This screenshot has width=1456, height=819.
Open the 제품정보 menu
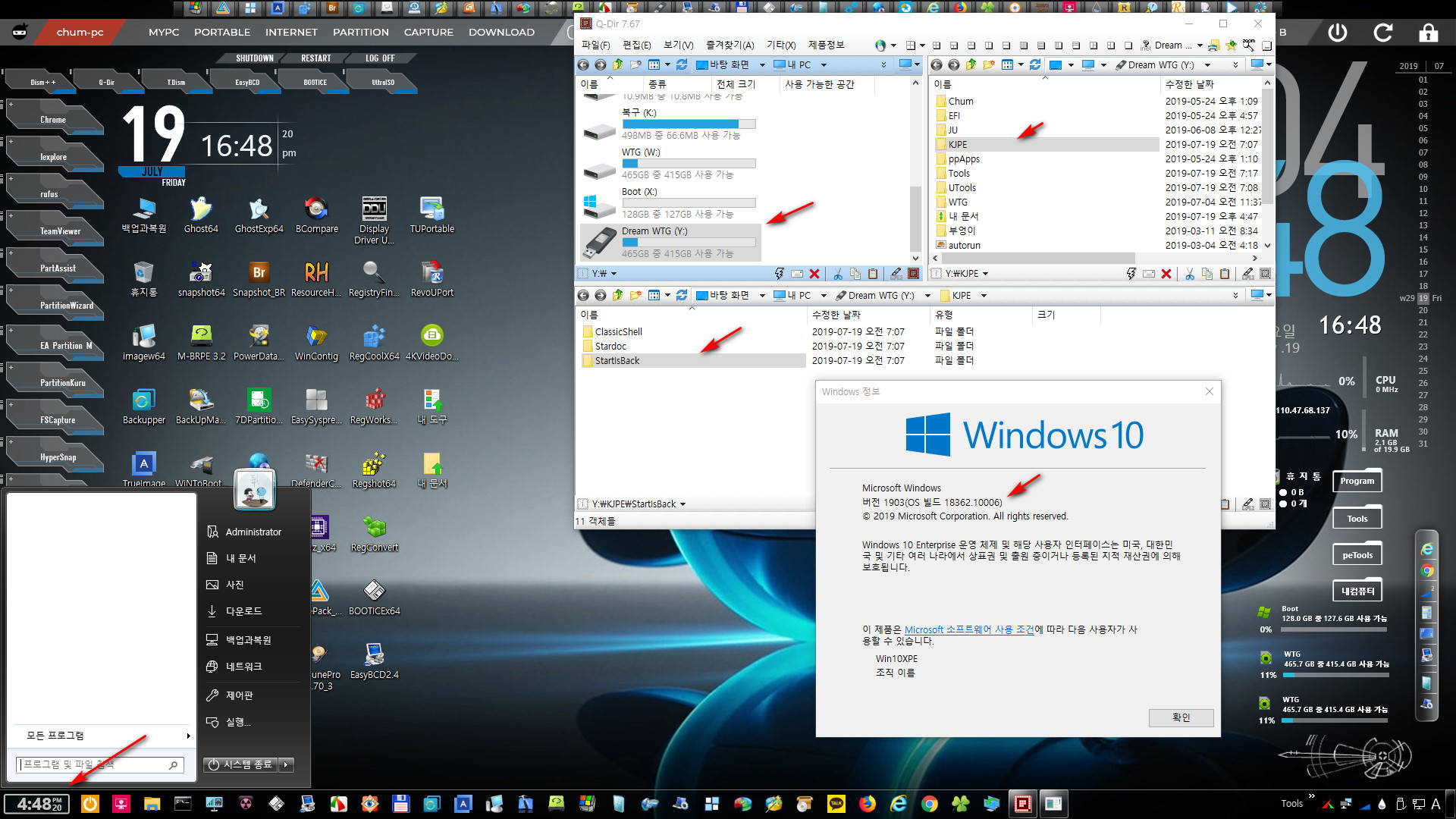(x=826, y=45)
